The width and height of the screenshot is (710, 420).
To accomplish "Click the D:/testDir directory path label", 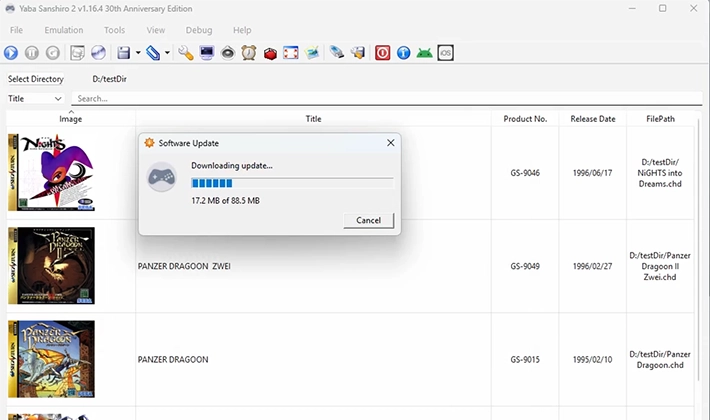I will (x=110, y=79).
